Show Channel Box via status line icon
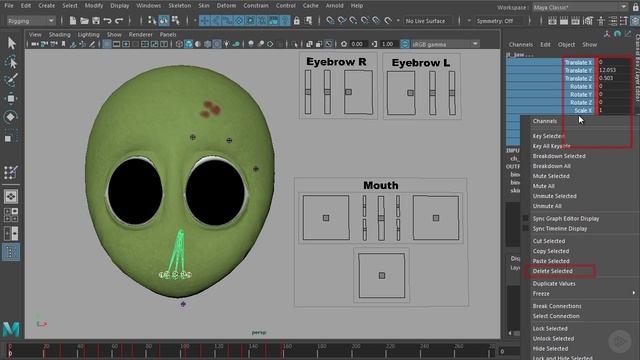The height and width of the screenshot is (360, 640). [x=635, y=21]
